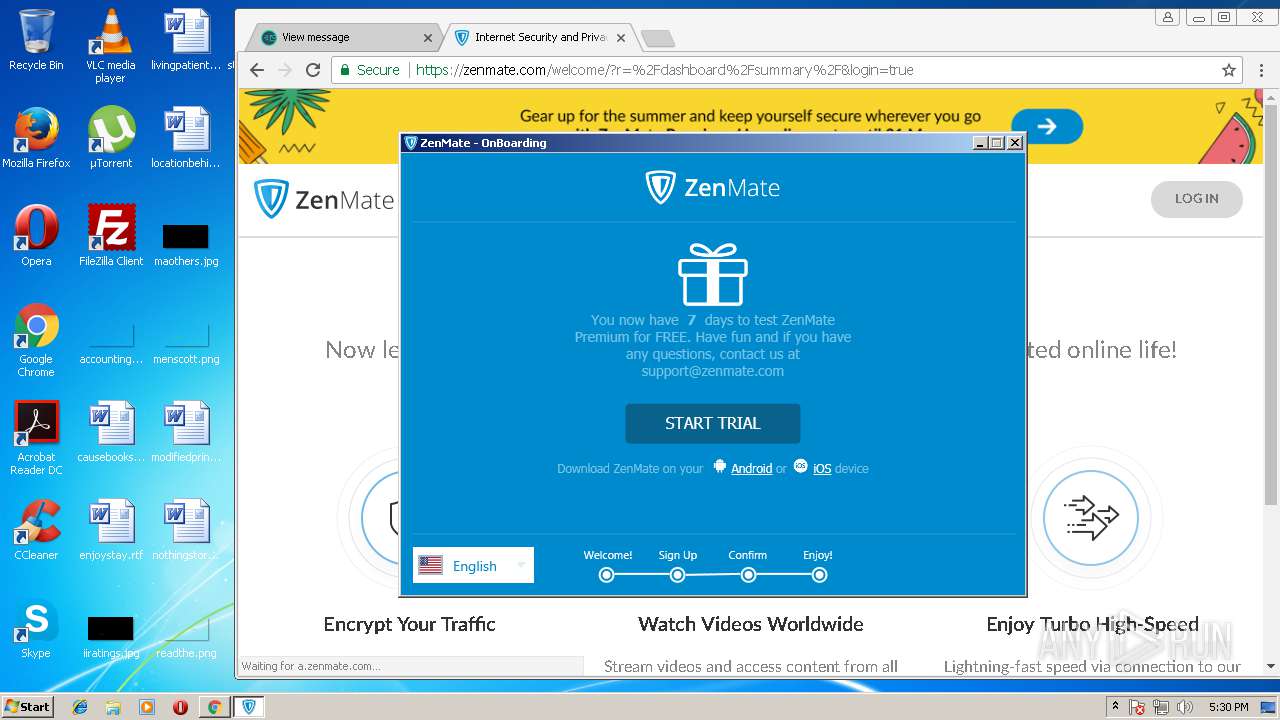Show hidden icons in the system tray
Image resolution: width=1280 pixels, height=720 pixels.
tap(1116, 707)
